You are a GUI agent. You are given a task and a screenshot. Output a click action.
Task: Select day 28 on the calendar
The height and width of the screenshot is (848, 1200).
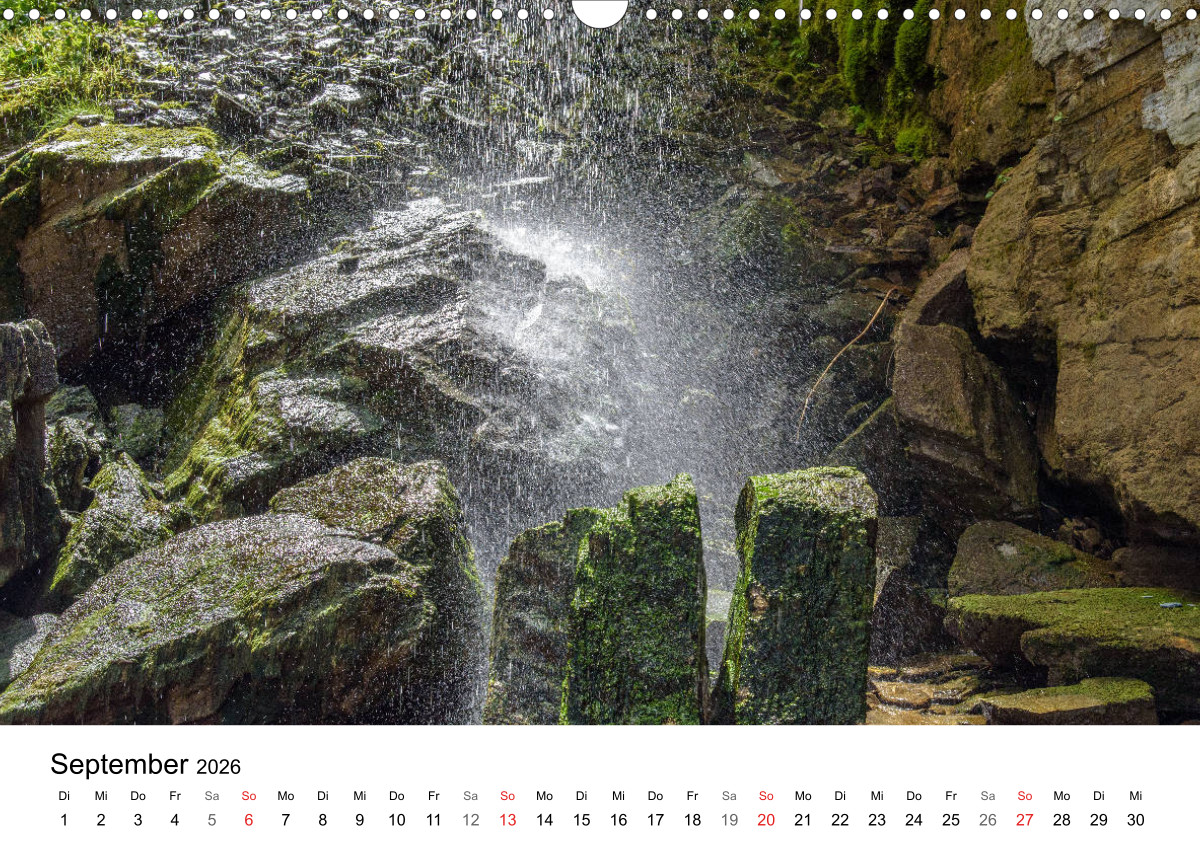click(x=1062, y=820)
